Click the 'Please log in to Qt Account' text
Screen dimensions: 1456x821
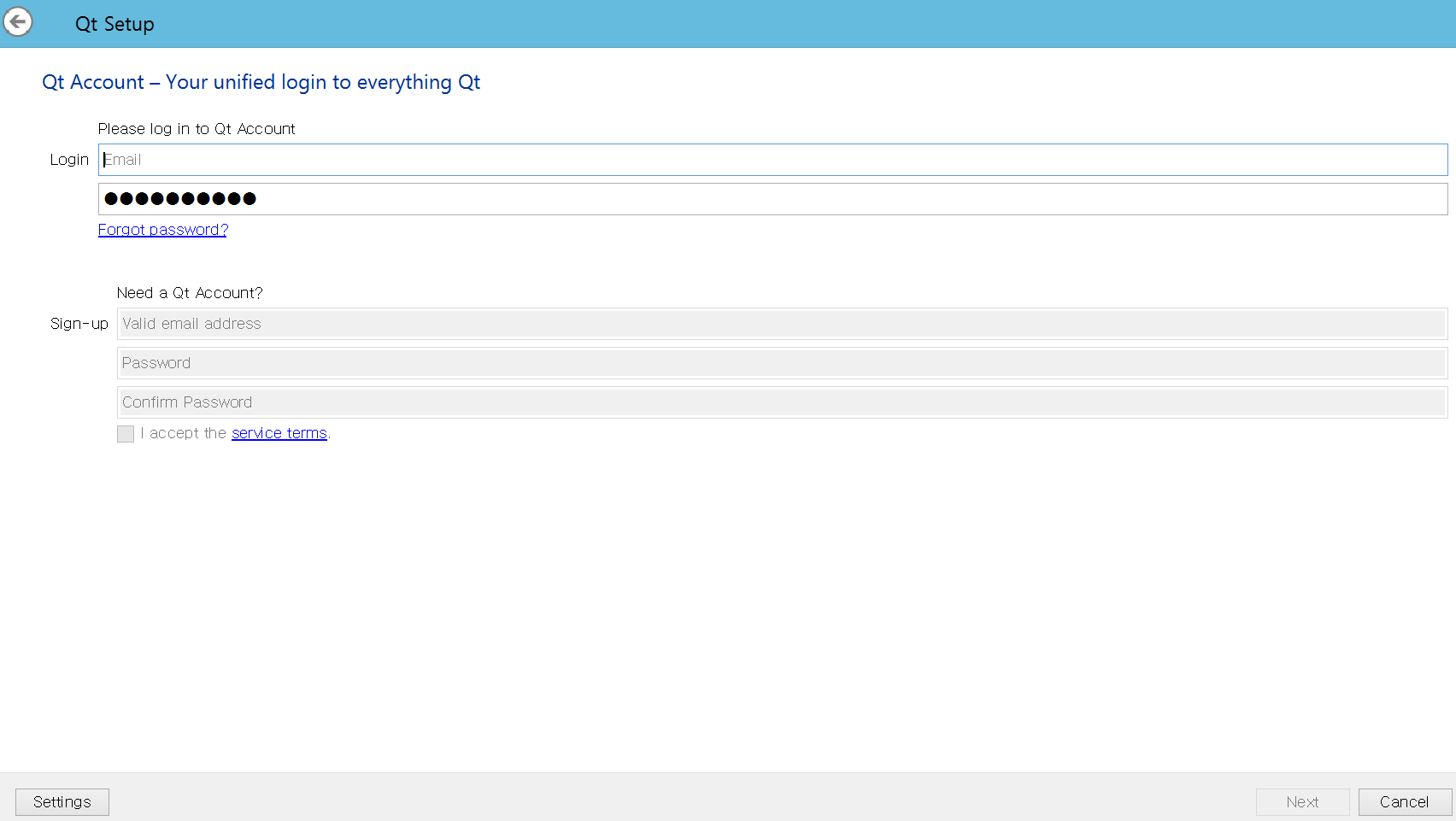[197, 129]
